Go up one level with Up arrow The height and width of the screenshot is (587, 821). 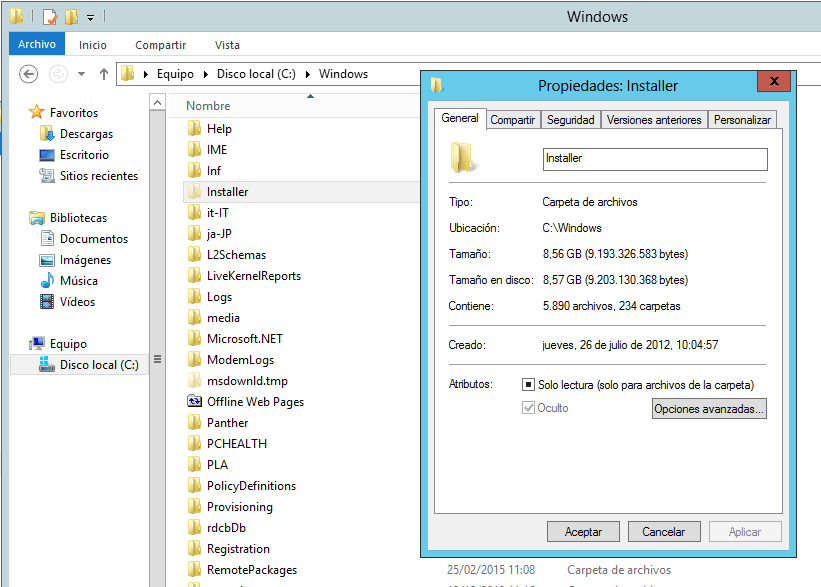tap(104, 74)
